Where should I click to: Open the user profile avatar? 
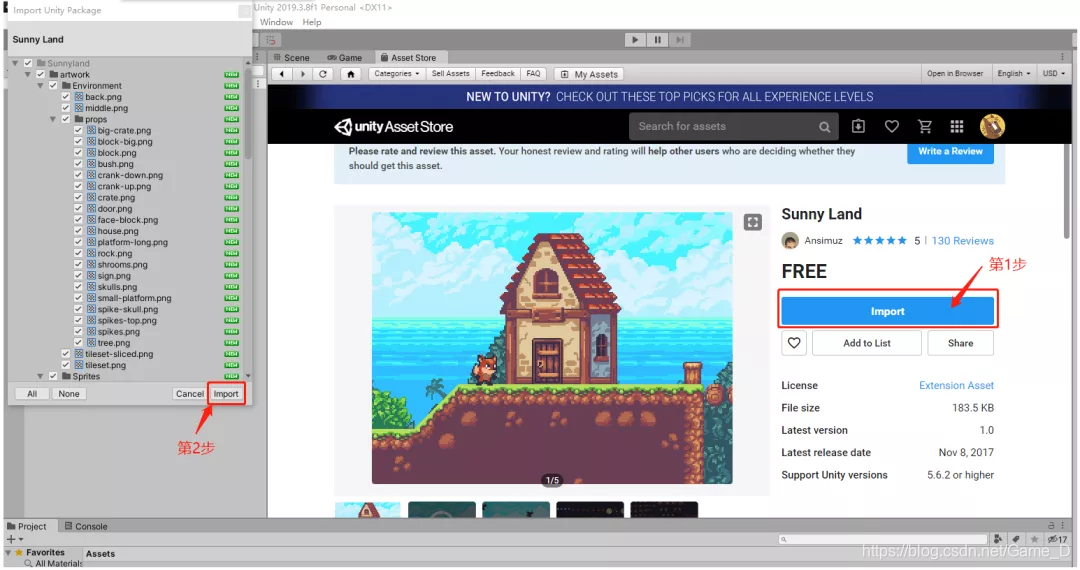(992, 126)
